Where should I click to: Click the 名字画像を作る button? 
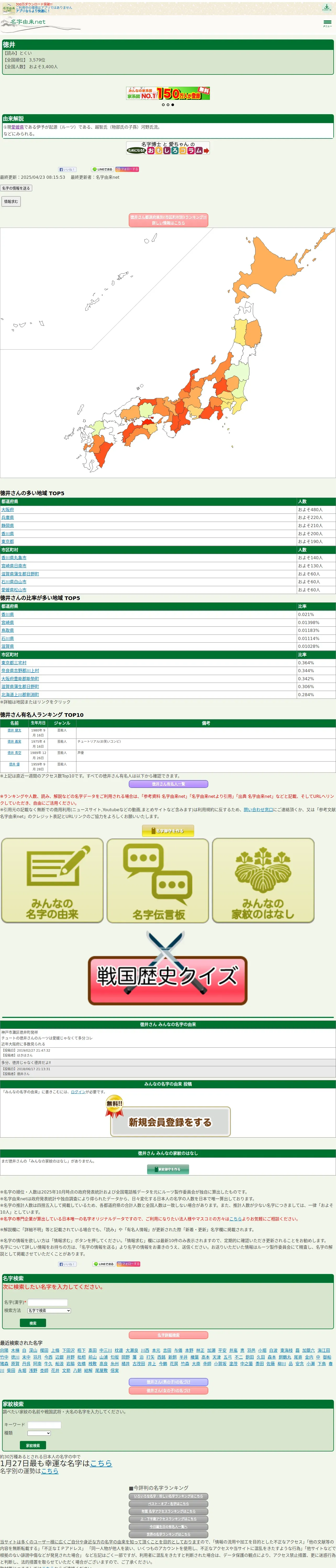click(x=168, y=830)
